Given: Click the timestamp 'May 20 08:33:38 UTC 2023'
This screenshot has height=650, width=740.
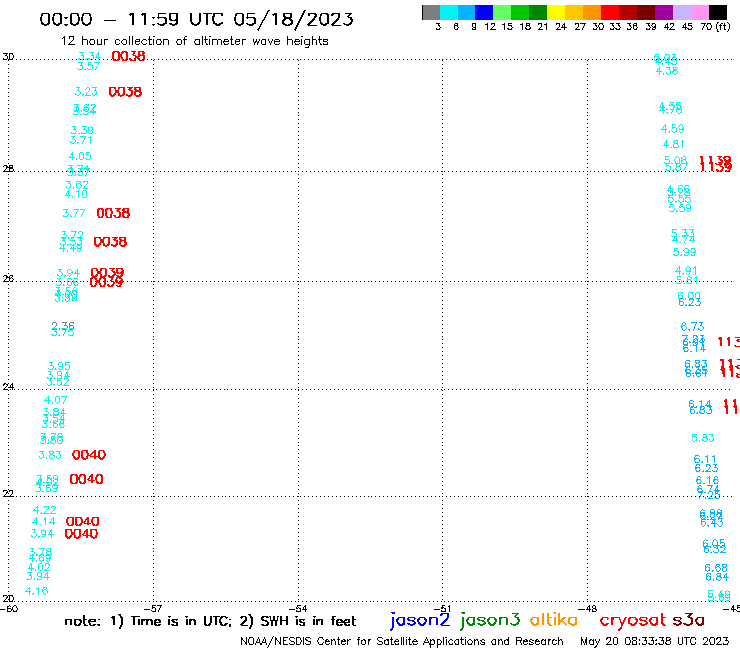Looking at the screenshot, I should click(x=654, y=641).
